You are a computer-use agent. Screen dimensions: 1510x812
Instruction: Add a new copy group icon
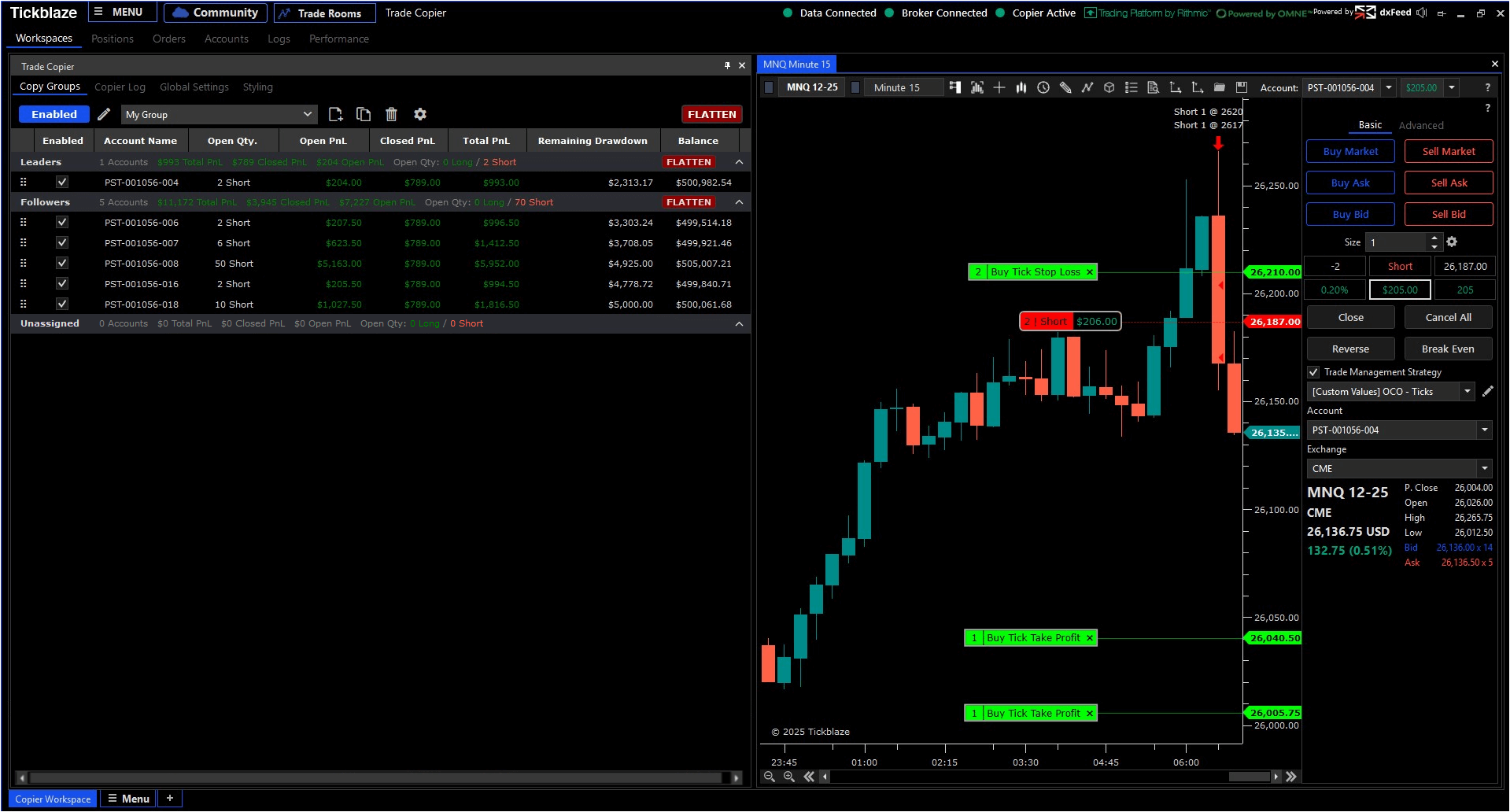pyautogui.click(x=335, y=114)
